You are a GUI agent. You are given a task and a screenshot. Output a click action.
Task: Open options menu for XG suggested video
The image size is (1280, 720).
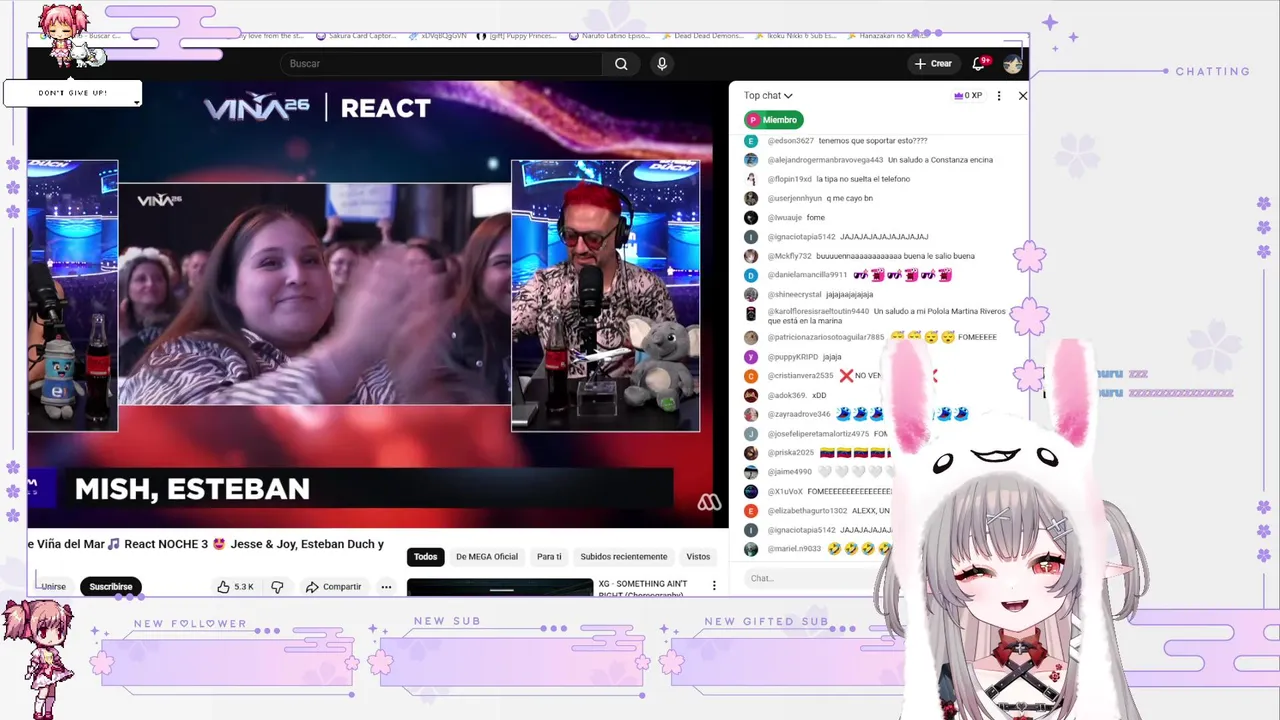pos(714,585)
